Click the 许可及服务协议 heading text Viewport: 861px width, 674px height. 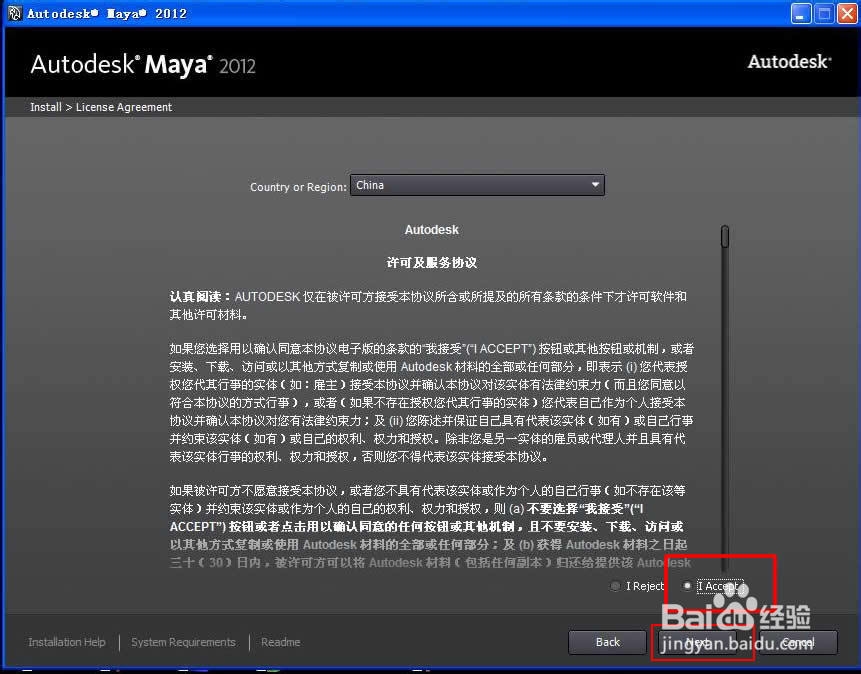tap(432, 263)
